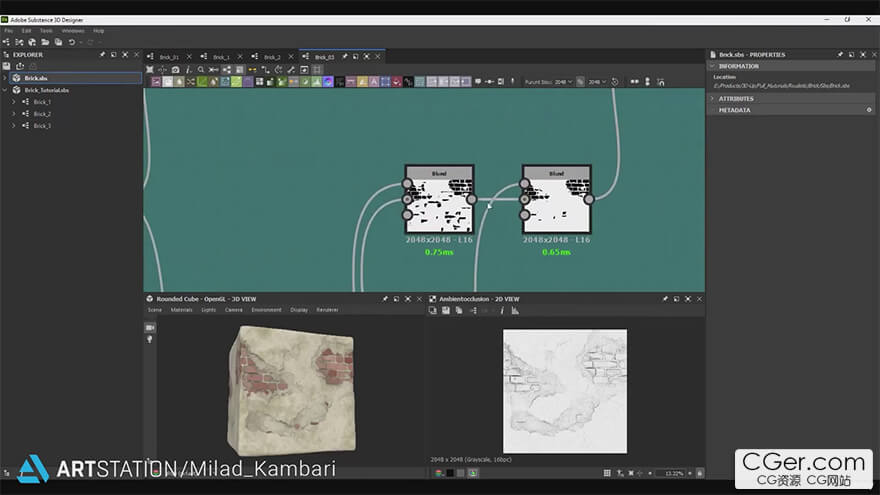880x495 pixels.
Task: Click the camera snapshot icon in graph toolbar
Action: (x=176, y=70)
